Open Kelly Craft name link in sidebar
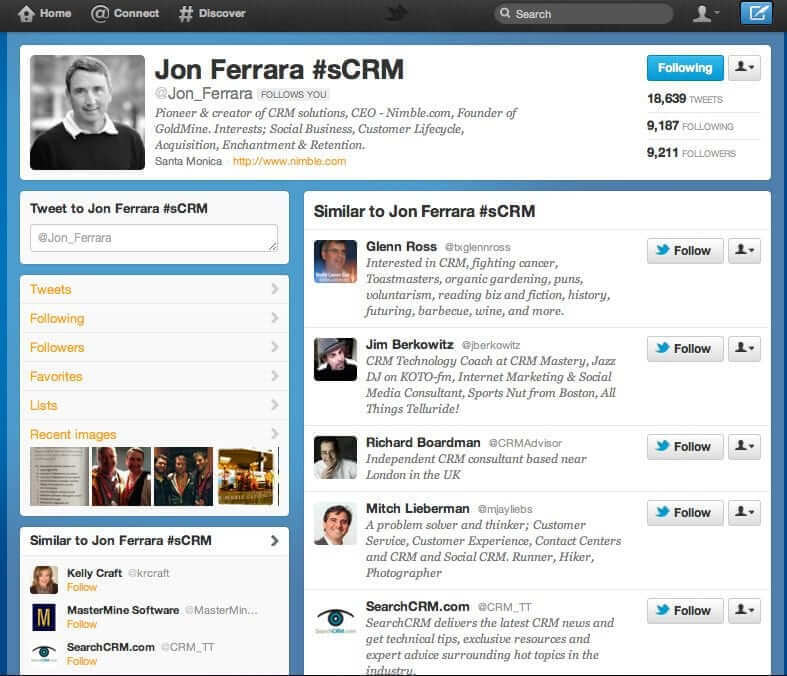 pyautogui.click(x=94, y=573)
